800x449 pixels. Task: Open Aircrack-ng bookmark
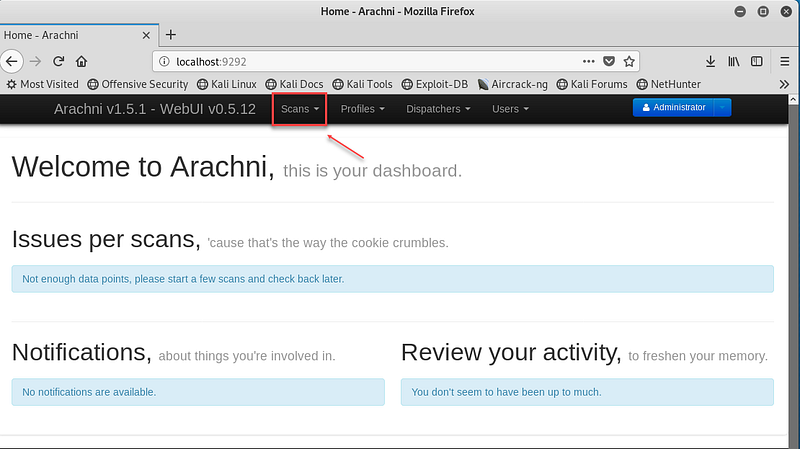click(x=512, y=84)
